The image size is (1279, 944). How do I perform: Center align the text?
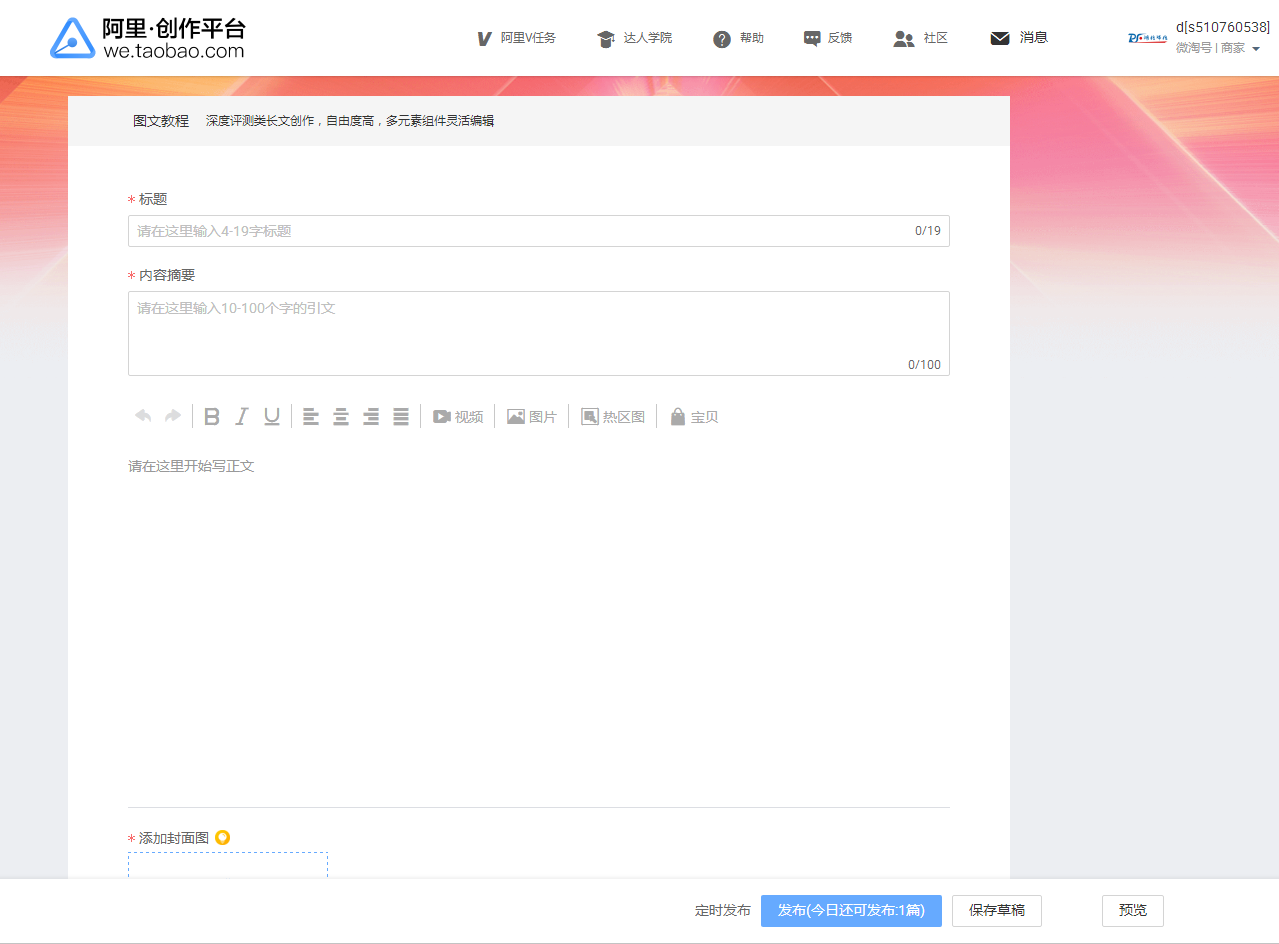point(341,416)
